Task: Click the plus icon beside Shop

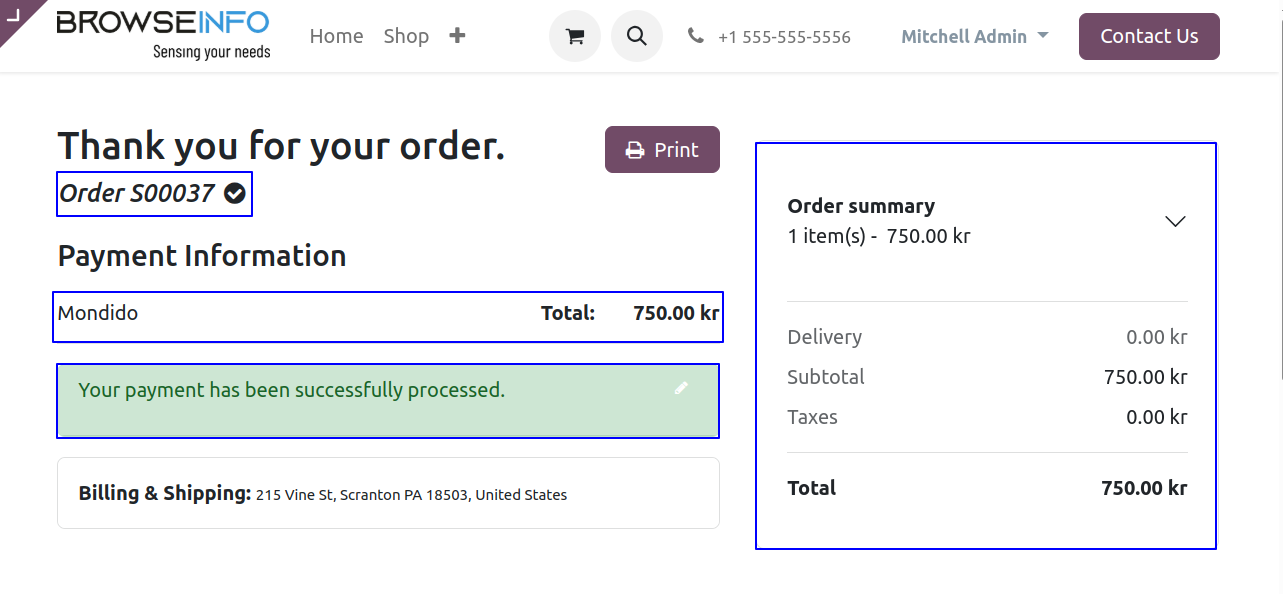Action: pyautogui.click(x=457, y=36)
